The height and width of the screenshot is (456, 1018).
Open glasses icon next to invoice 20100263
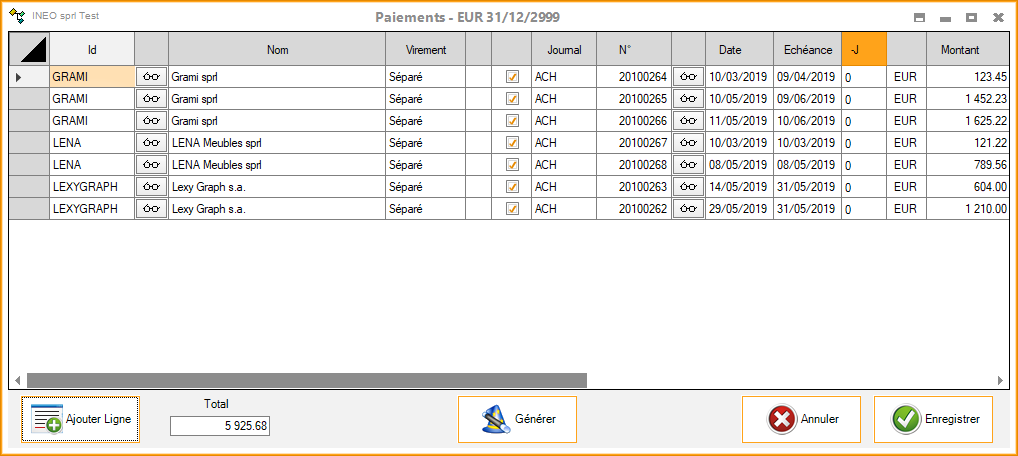(x=688, y=187)
